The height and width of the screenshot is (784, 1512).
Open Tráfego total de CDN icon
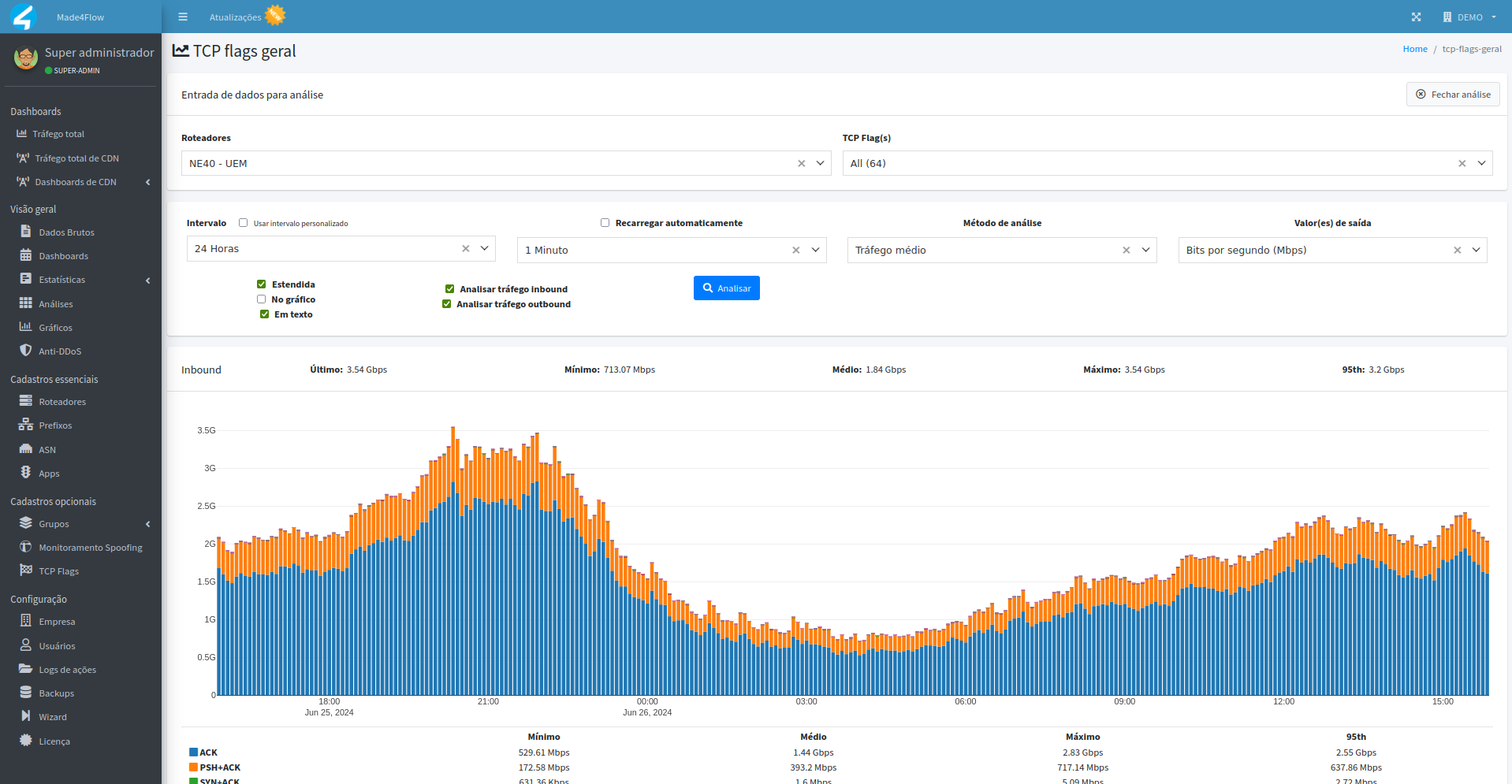[23, 158]
